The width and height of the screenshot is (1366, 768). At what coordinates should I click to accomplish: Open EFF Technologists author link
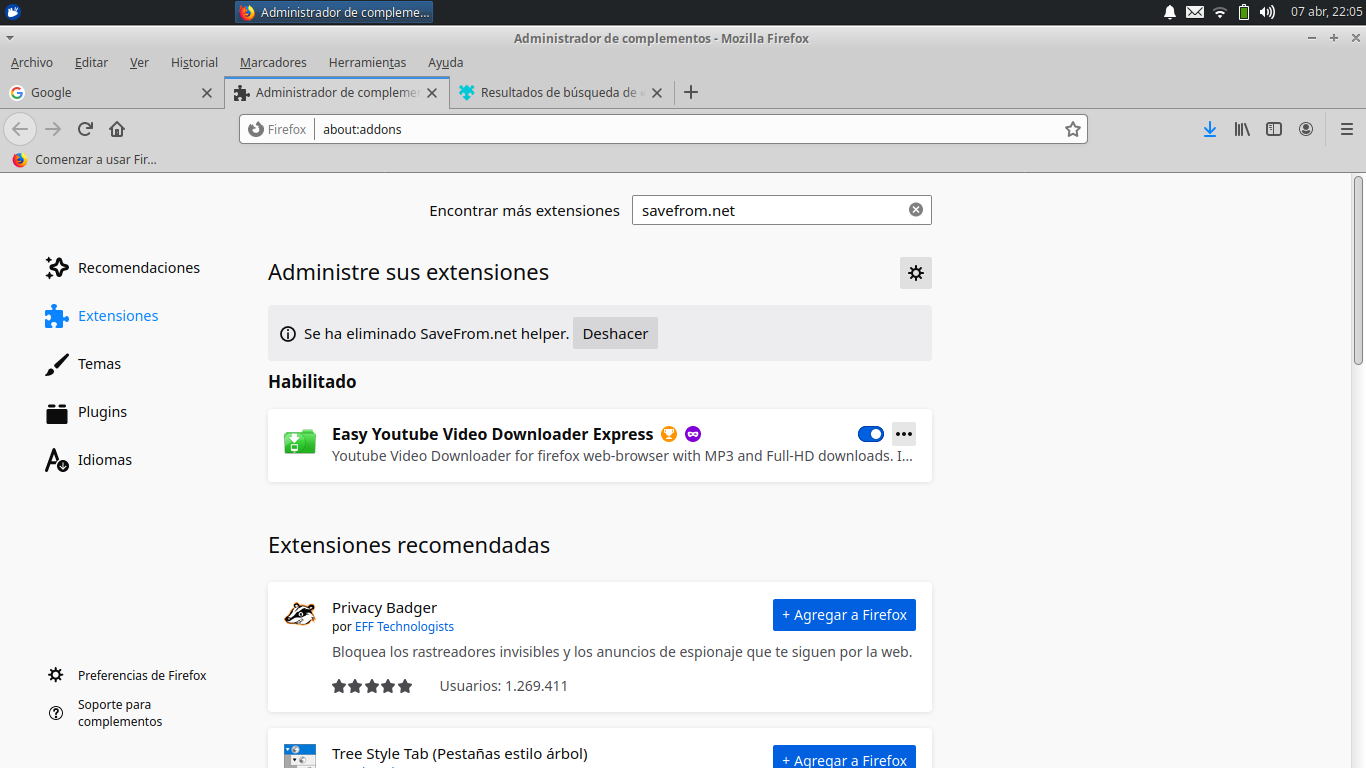coord(404,627)
